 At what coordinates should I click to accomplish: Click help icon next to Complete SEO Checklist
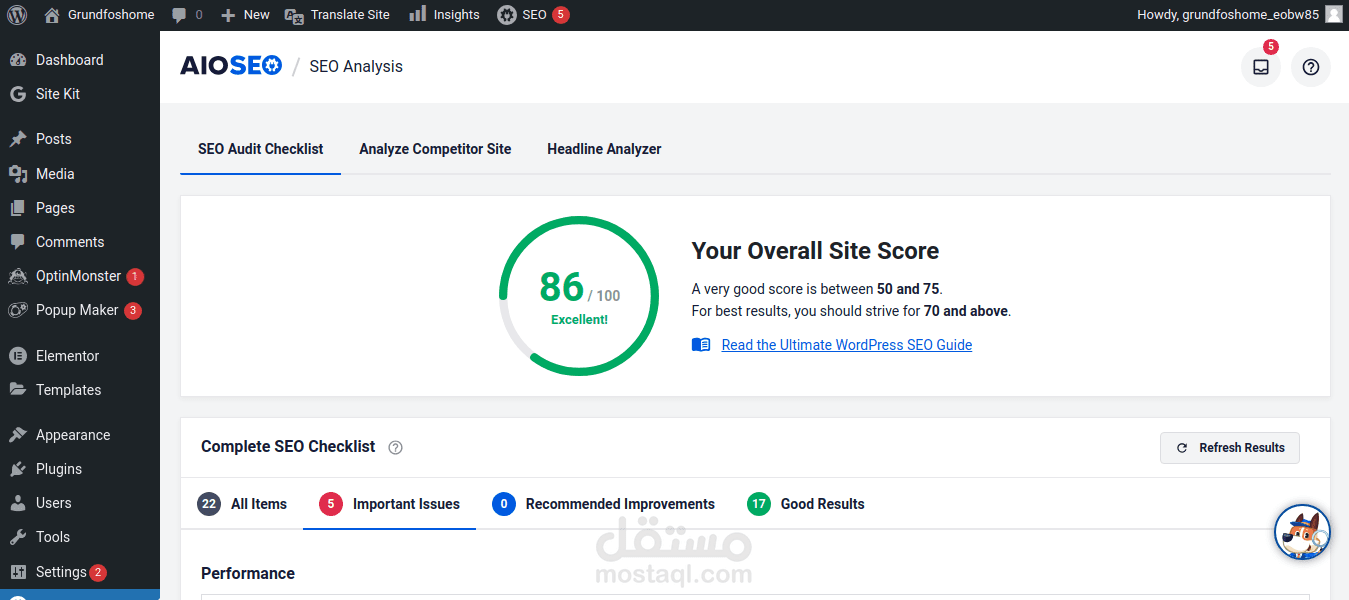click(x=395, y=447)
